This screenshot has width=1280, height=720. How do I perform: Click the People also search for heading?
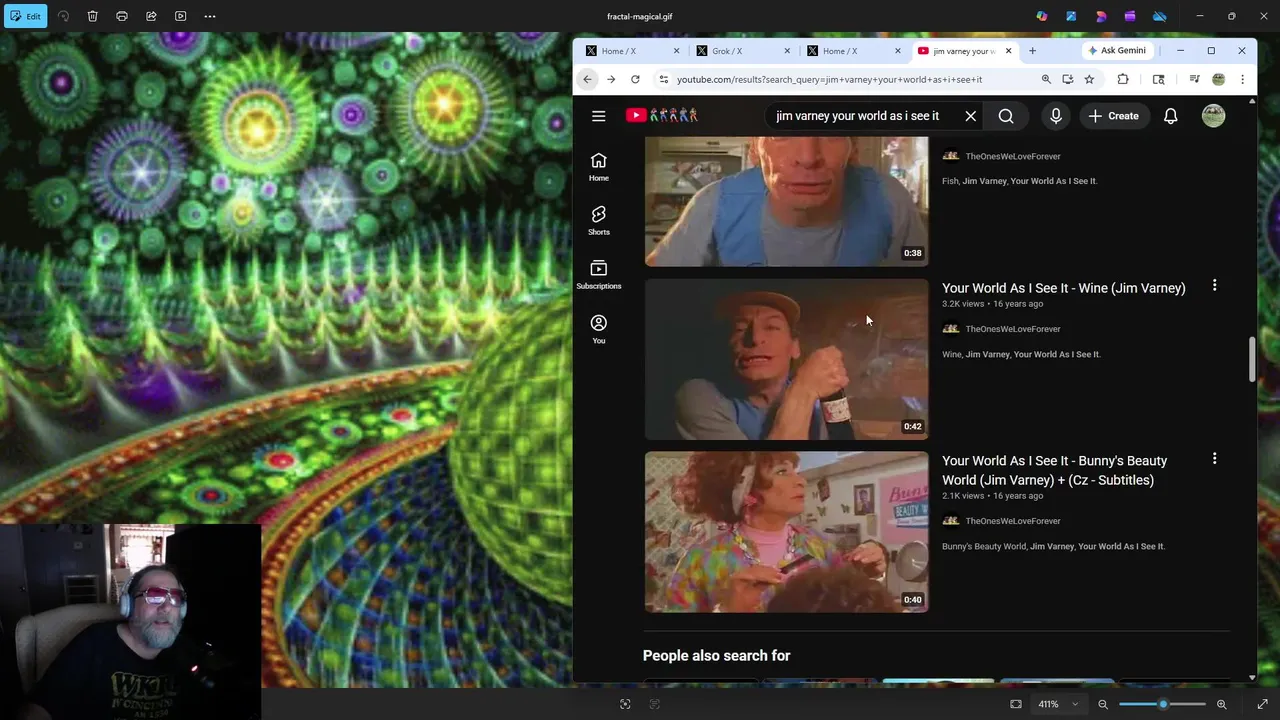click(x=716, y=656)
